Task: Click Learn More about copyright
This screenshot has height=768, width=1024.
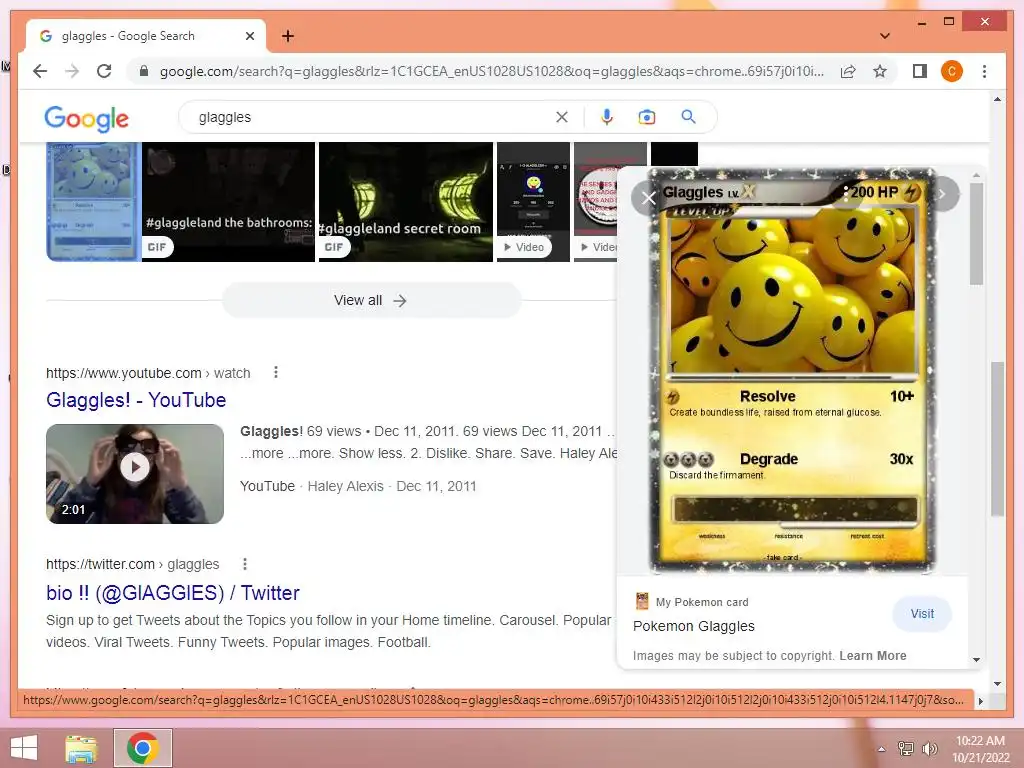Action: coord(872,656)
